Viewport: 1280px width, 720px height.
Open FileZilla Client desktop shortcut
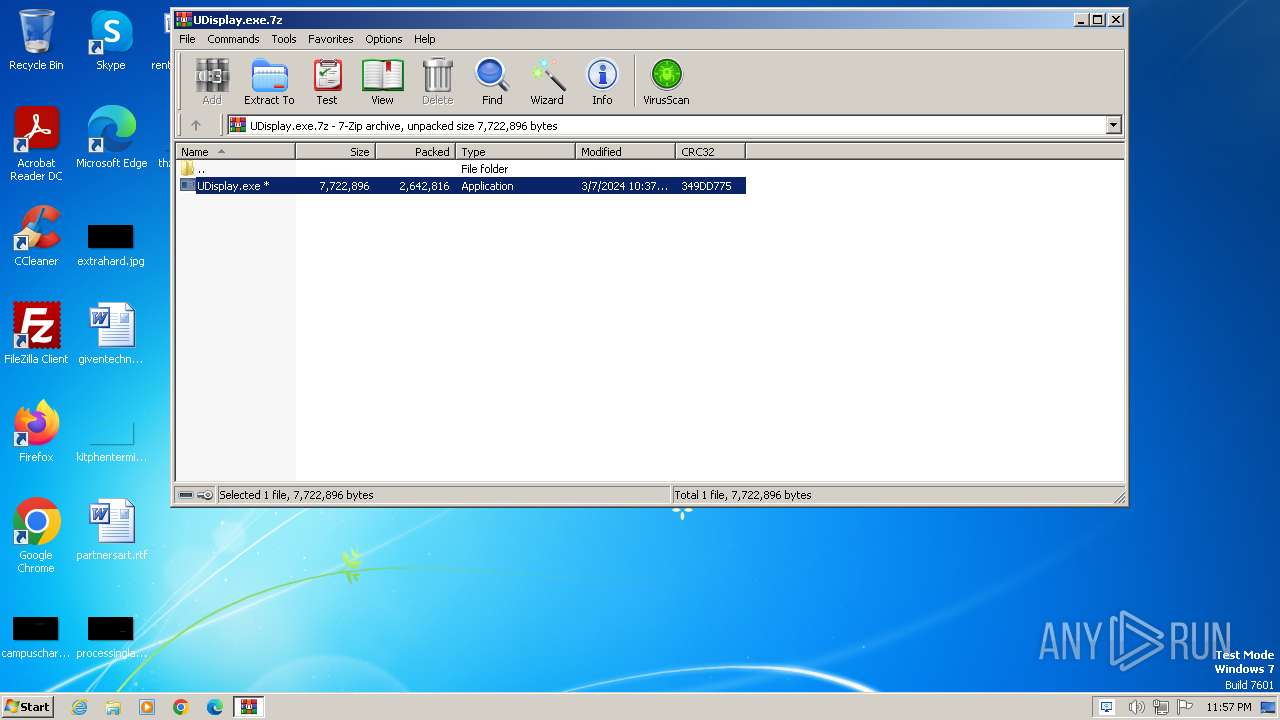tap(36, 334)
